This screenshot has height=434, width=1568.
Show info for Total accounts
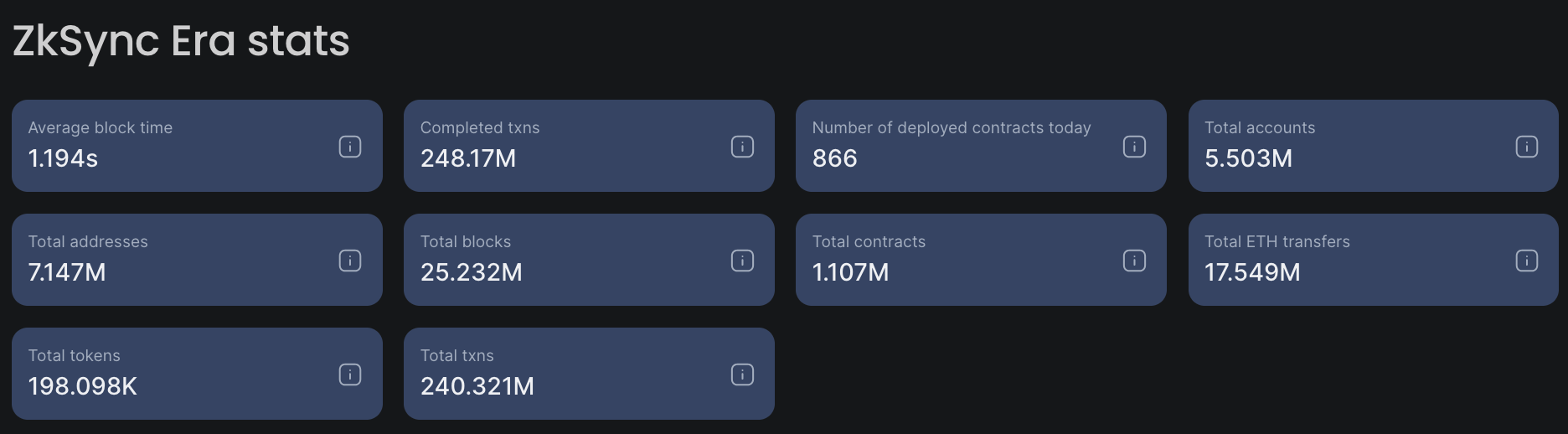click(x=1526, y=147)
